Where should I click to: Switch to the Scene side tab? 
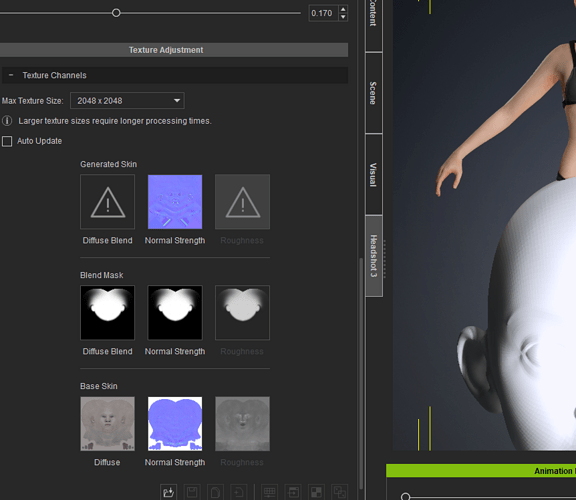click(x=374, y=93)
